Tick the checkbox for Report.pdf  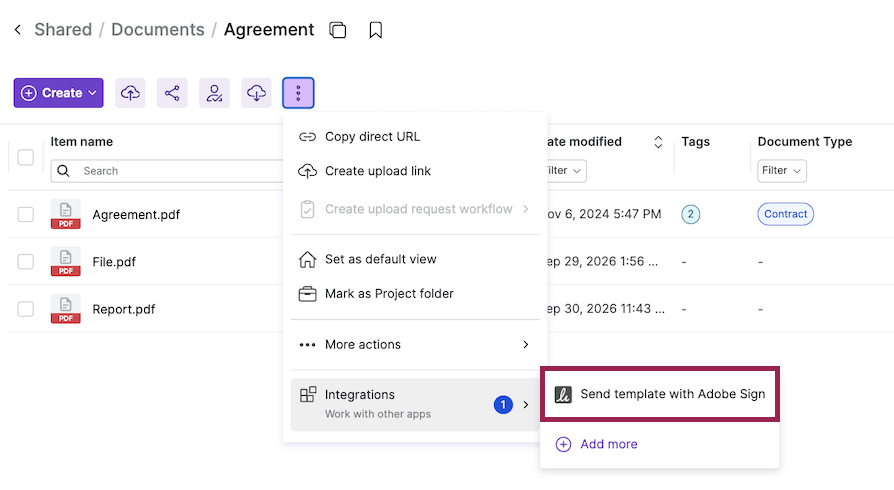tap(26, 309)
